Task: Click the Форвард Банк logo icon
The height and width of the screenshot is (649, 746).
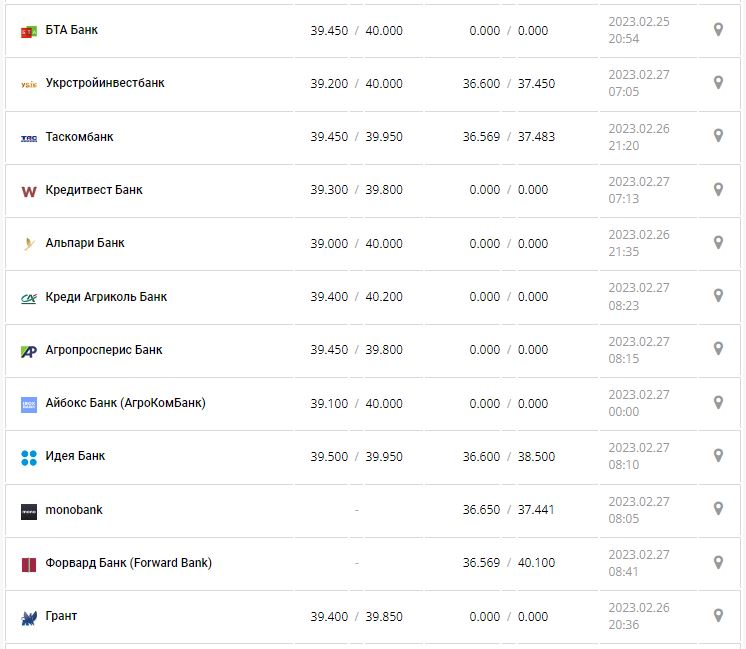Action: 29,564
